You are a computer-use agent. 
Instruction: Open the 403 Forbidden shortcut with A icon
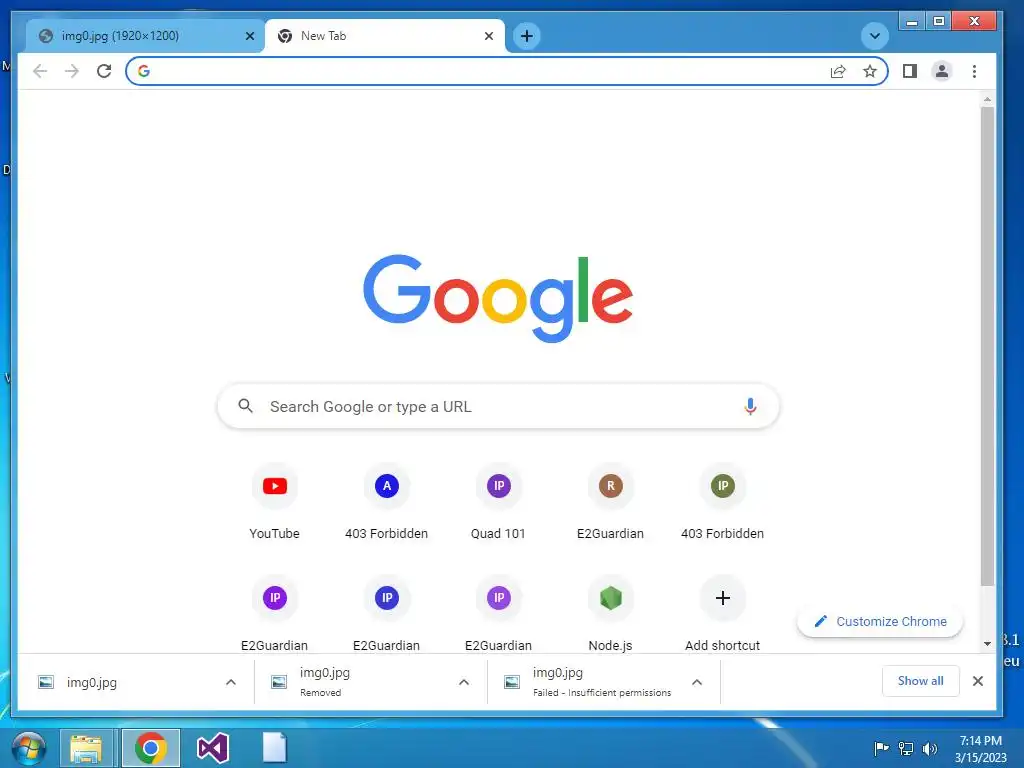point(387,502)
